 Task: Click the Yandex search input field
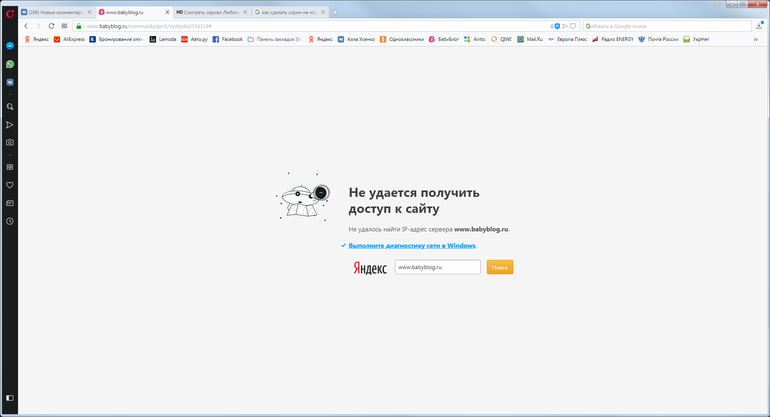[x=437, y=267]
